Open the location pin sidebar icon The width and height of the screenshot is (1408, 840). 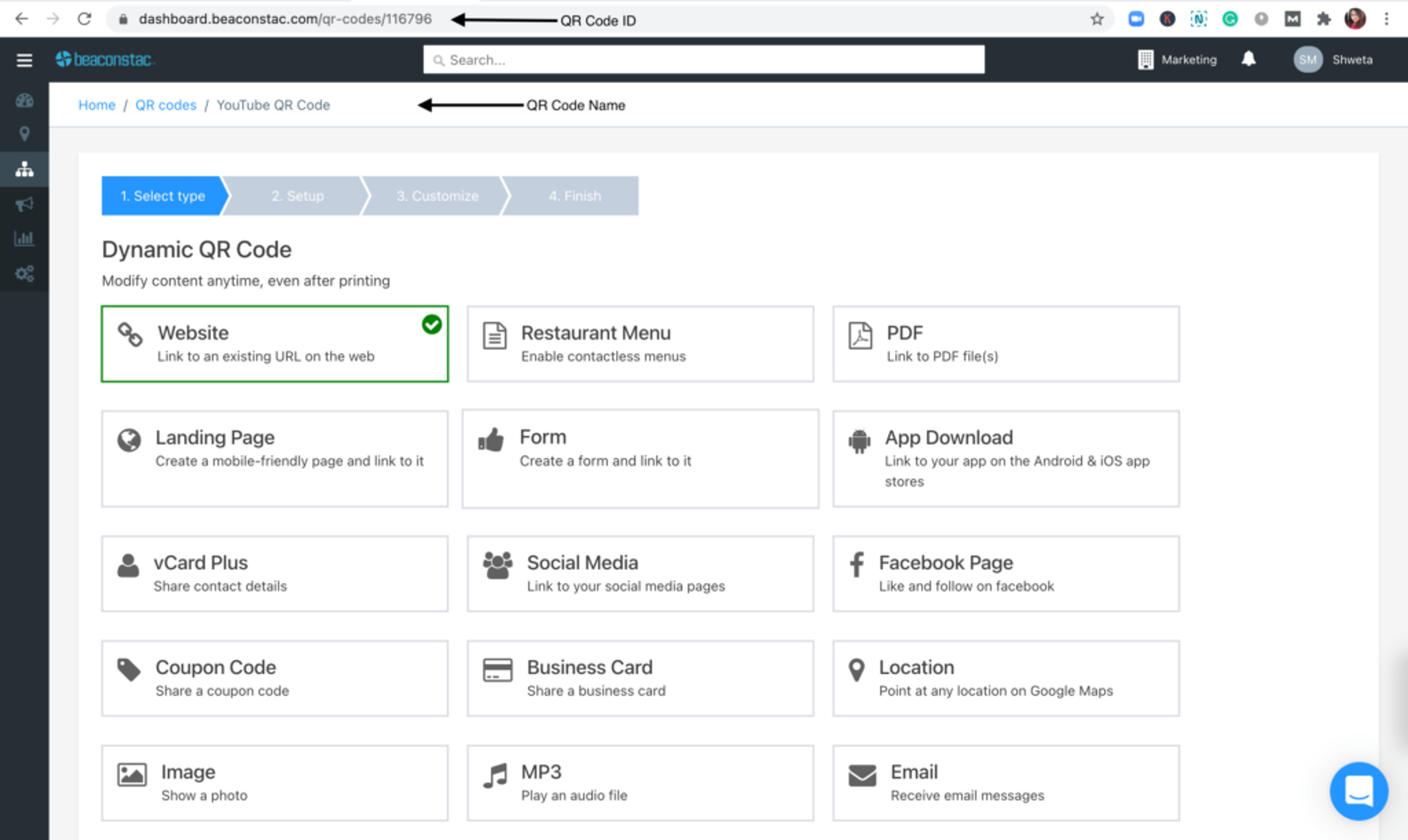(24, 134)
